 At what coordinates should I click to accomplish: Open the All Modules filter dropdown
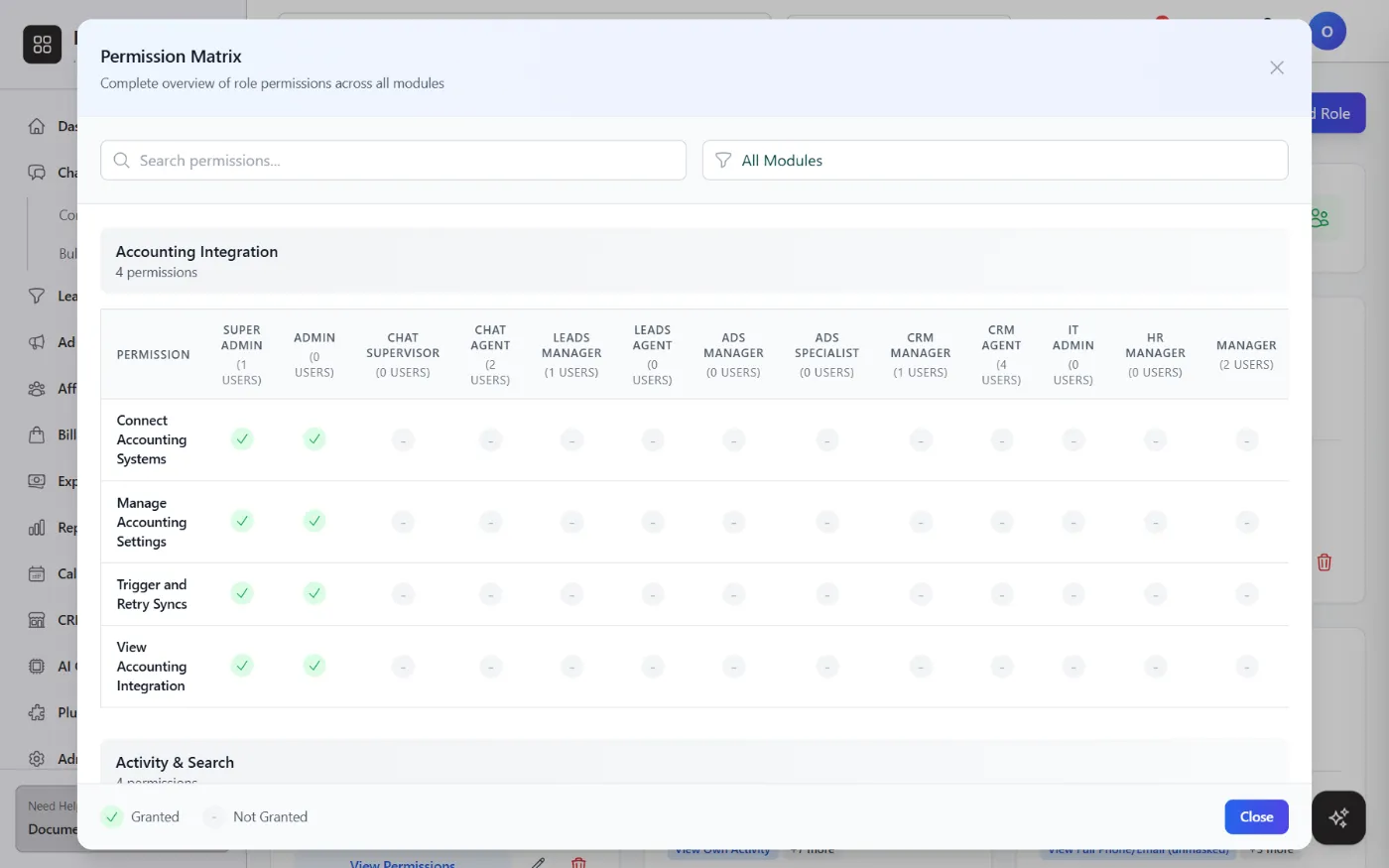point(995,160)
